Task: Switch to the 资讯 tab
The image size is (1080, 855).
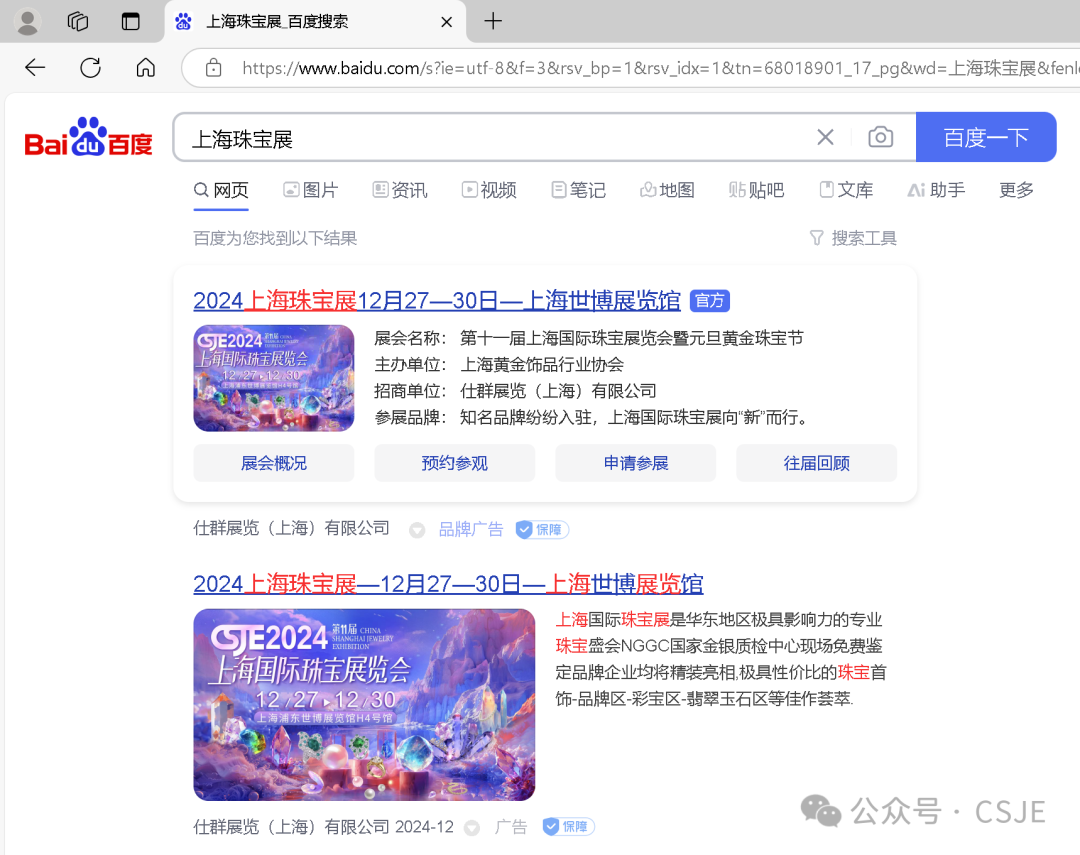Action: click(x=399, y=189)
